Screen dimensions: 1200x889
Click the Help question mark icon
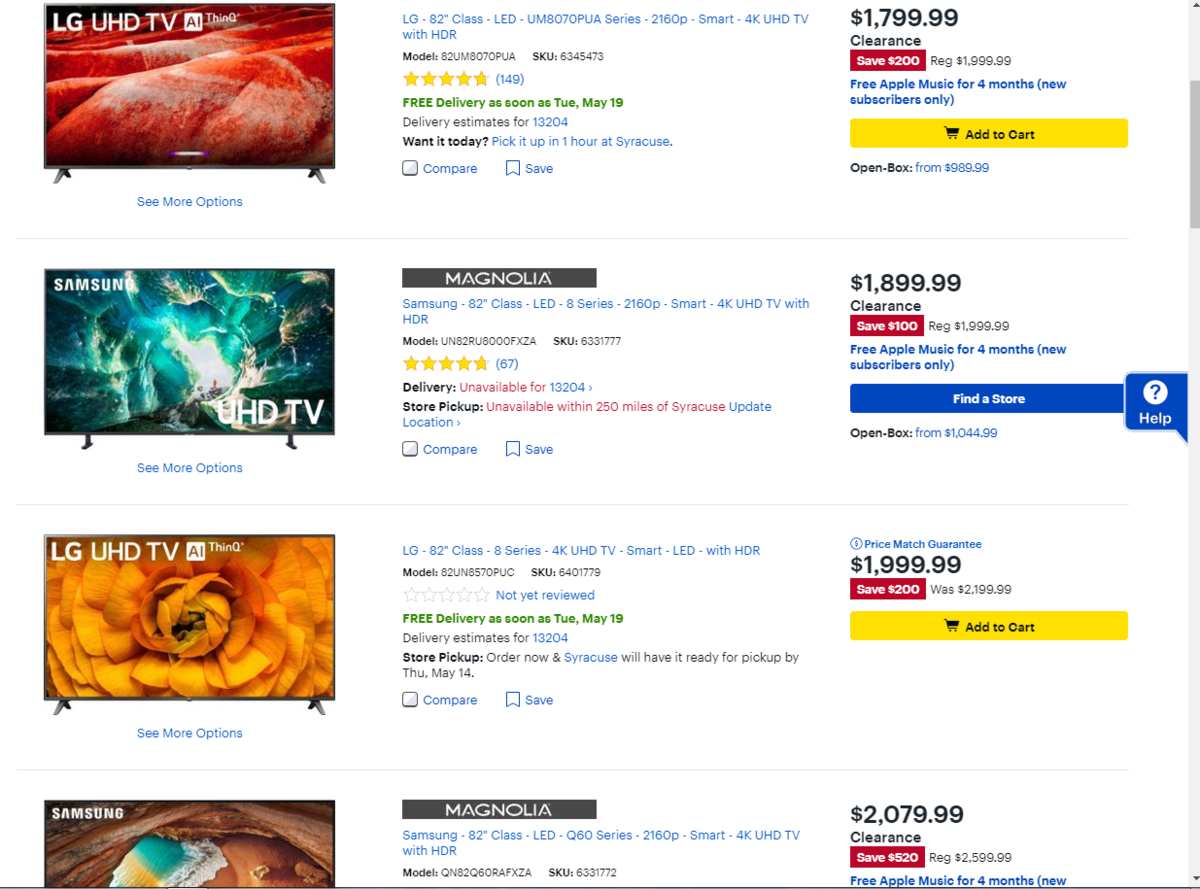(x=1155, y=392)
